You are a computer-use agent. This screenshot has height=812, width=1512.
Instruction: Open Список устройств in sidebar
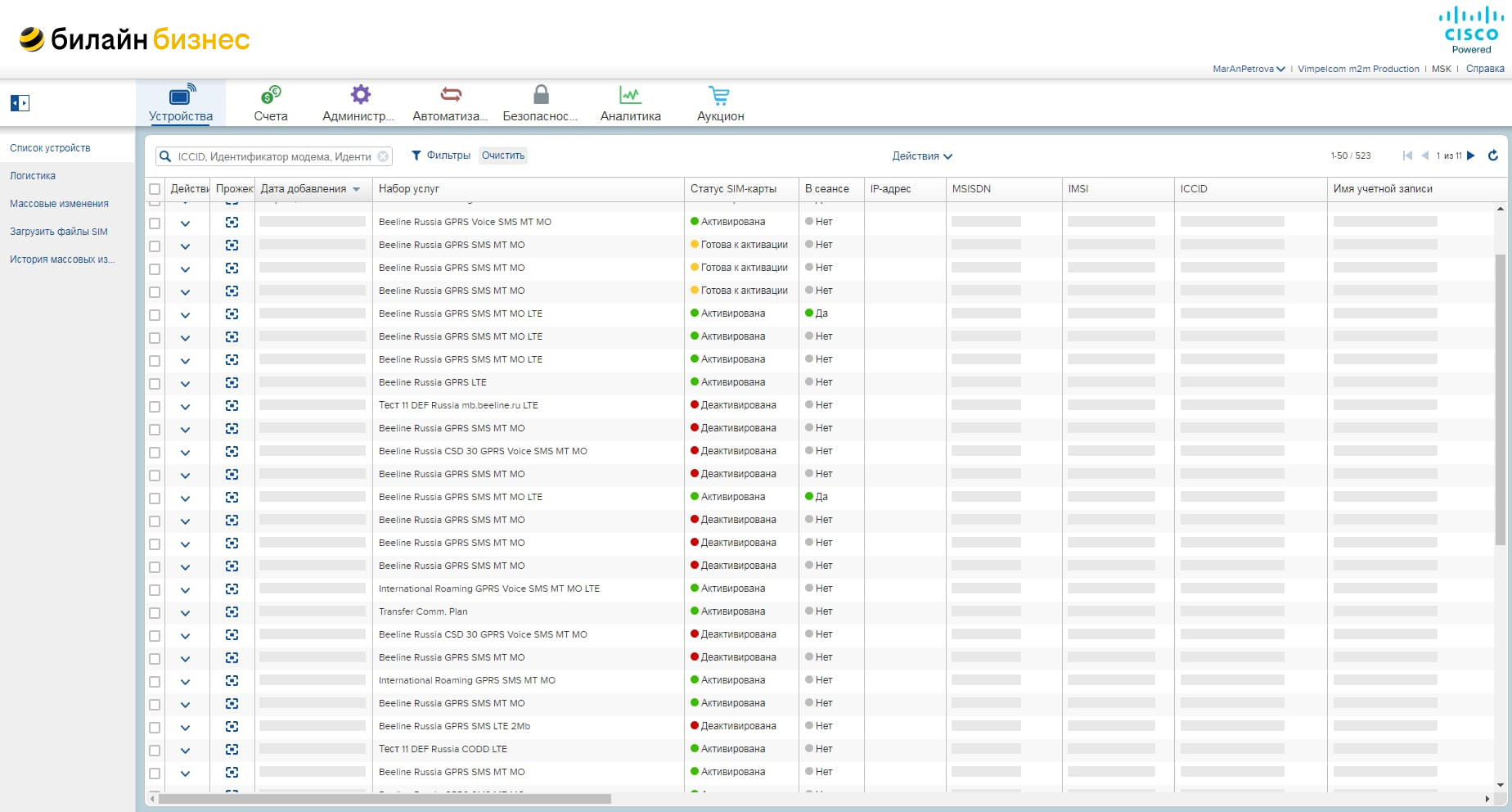50,148
